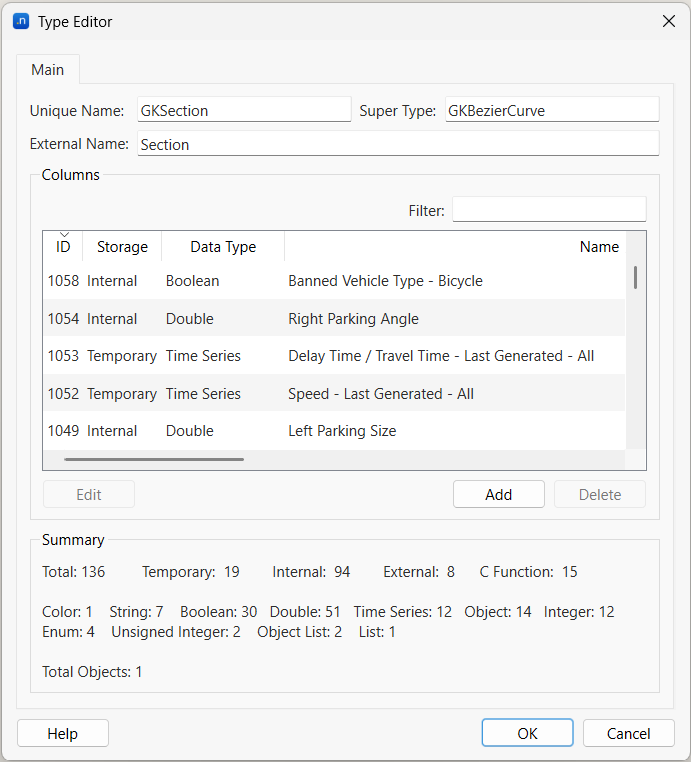
Task: Select the Right Parking Angle row
Action: pyautogui.click(x=334, y=318)
